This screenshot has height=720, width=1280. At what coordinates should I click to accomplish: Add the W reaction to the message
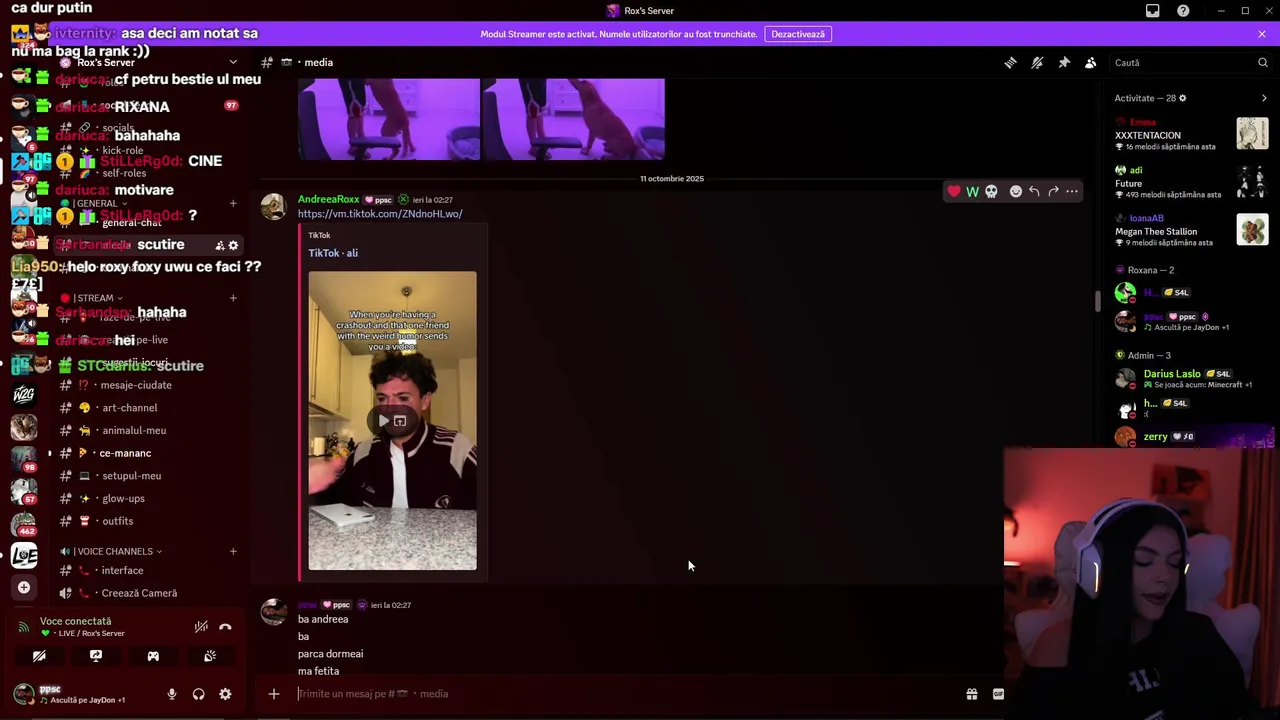coord(972,191)
